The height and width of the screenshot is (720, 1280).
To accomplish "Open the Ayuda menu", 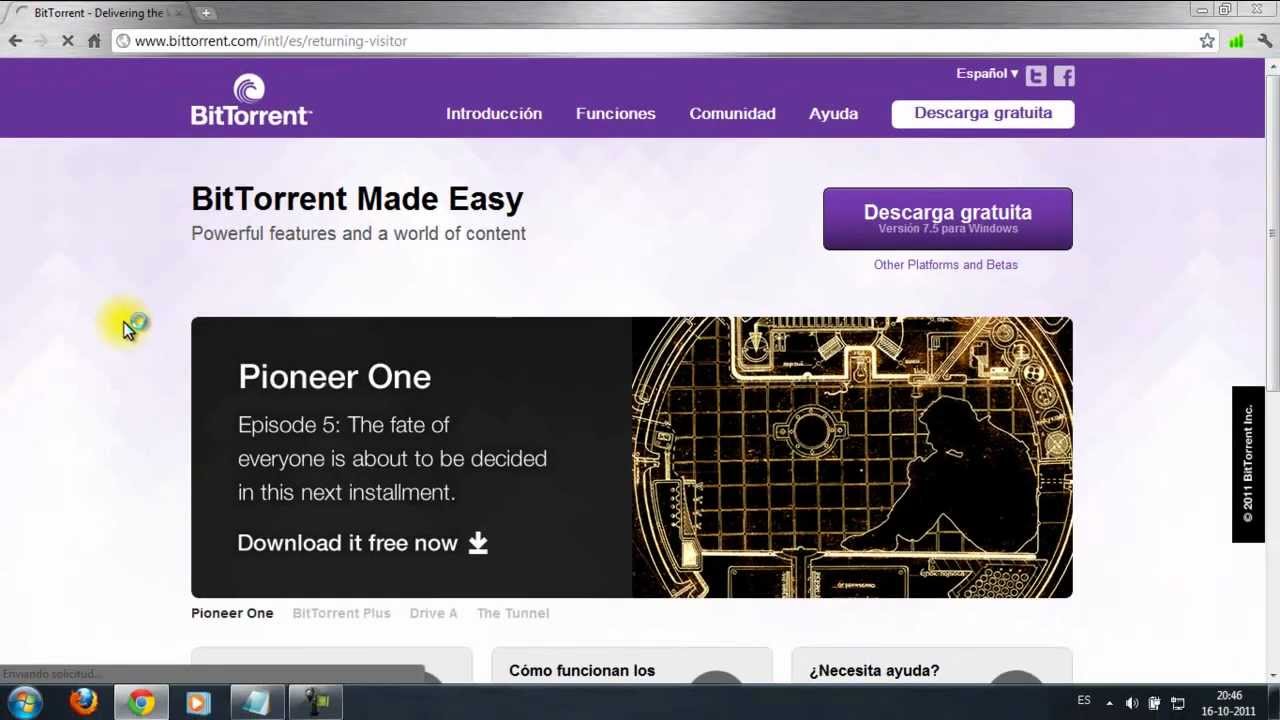I will pos(833,114).
